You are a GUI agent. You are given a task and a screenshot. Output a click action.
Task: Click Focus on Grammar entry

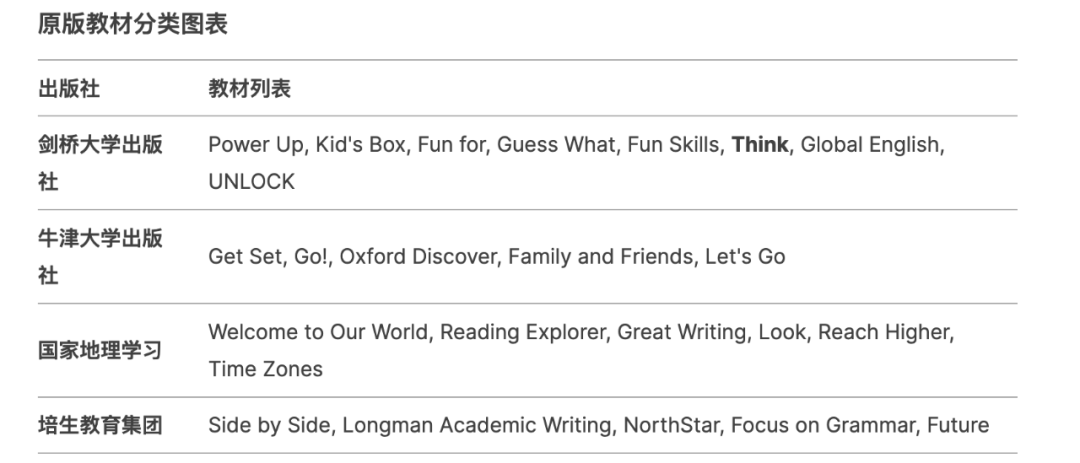(824, 425)
